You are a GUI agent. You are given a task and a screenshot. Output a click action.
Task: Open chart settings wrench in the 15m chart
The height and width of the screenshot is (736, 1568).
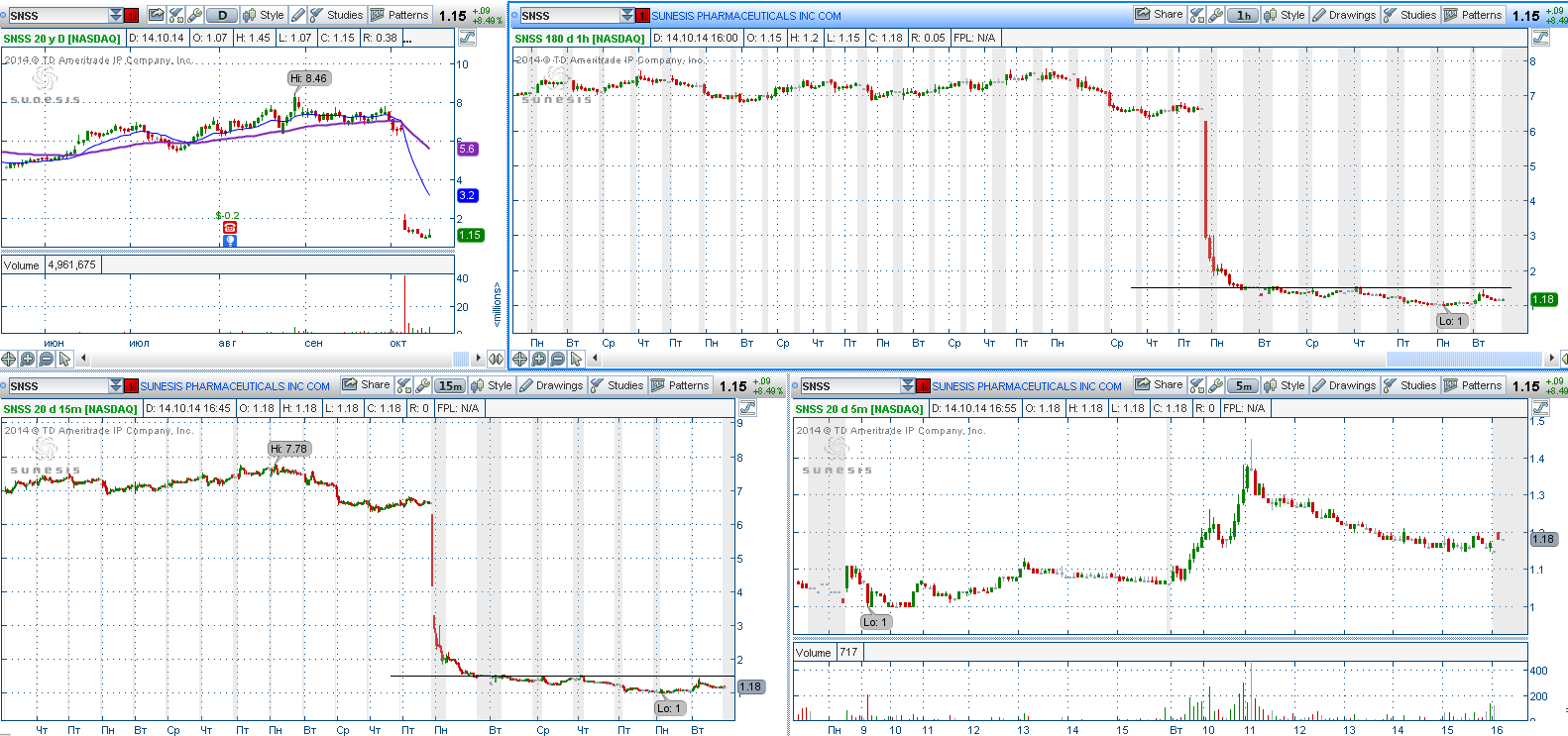[423, 385]
